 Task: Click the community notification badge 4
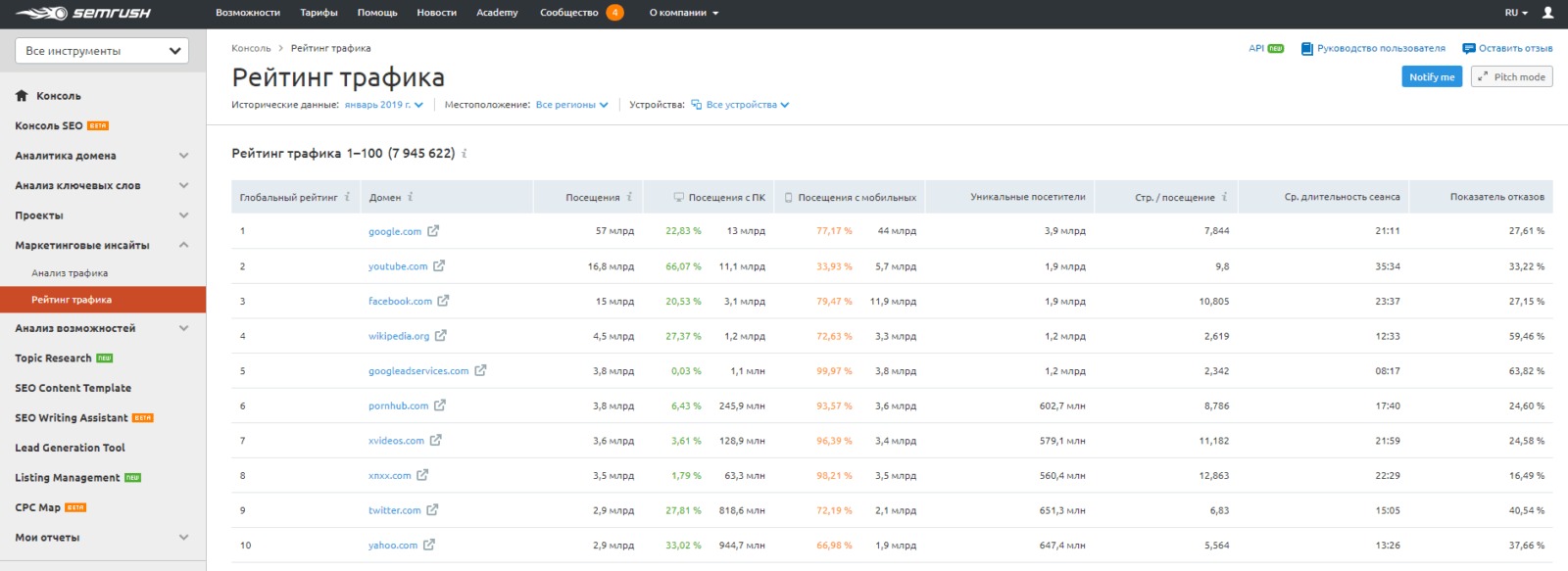[x=614, y=13]
